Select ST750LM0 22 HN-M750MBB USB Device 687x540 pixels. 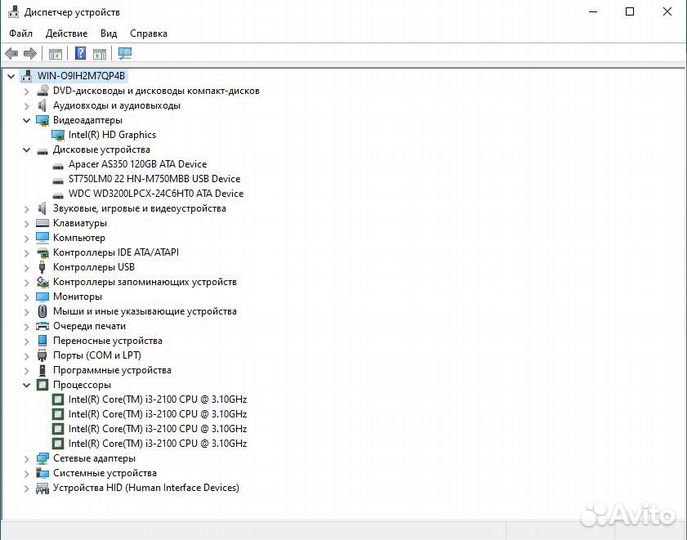tap(154, 179)
